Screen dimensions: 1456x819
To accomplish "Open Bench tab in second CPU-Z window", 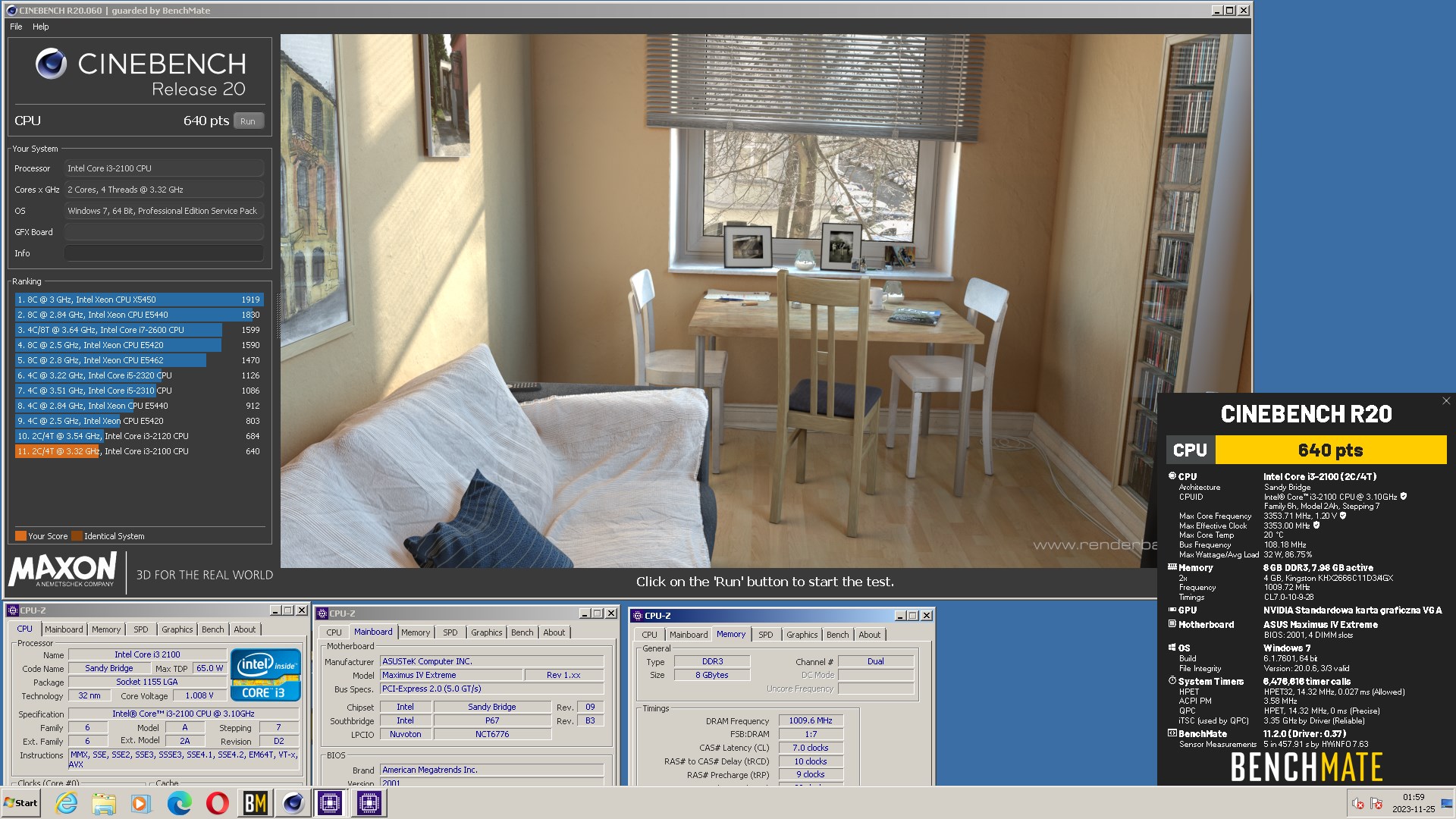I will pyautogui.click(x=522, y=632).
